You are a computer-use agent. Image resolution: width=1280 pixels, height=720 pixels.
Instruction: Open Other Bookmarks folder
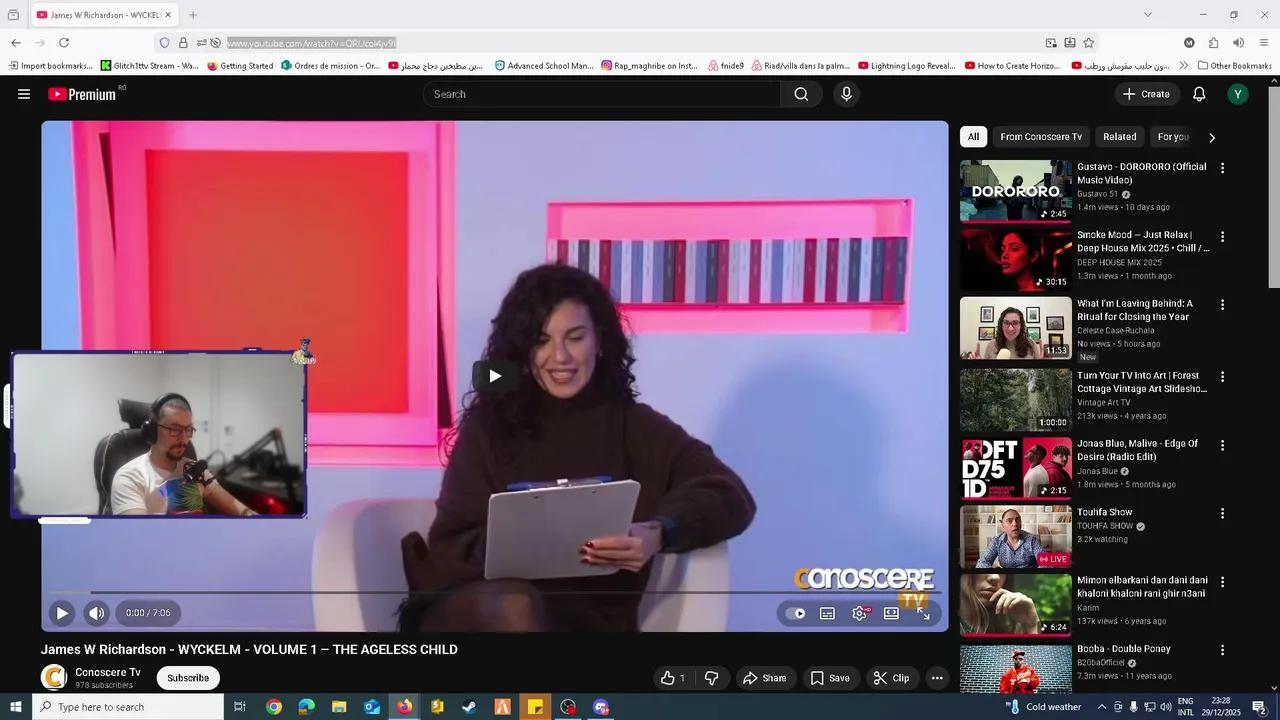pos(1235,66)
